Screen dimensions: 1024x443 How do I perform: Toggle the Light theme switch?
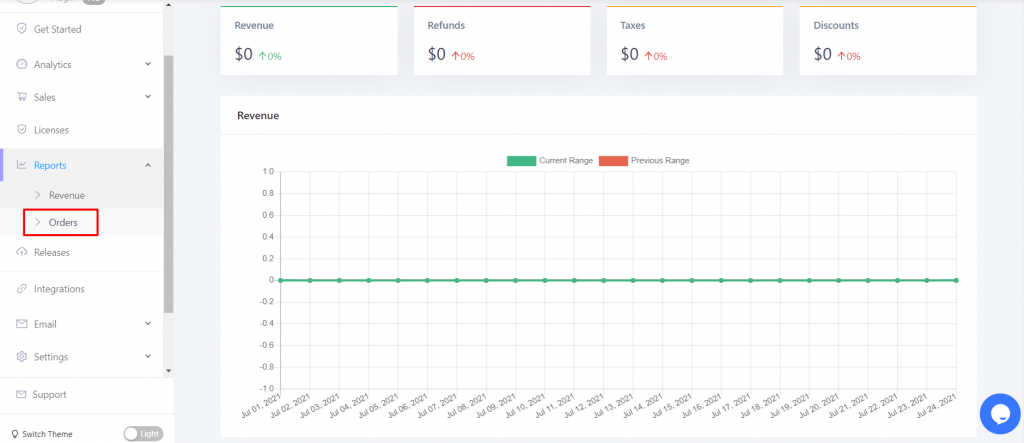[143, 434]
